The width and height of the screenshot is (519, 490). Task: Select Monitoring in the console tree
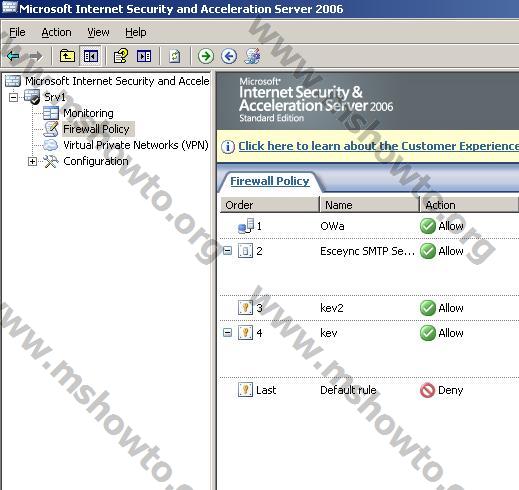(x=88, y=113)
